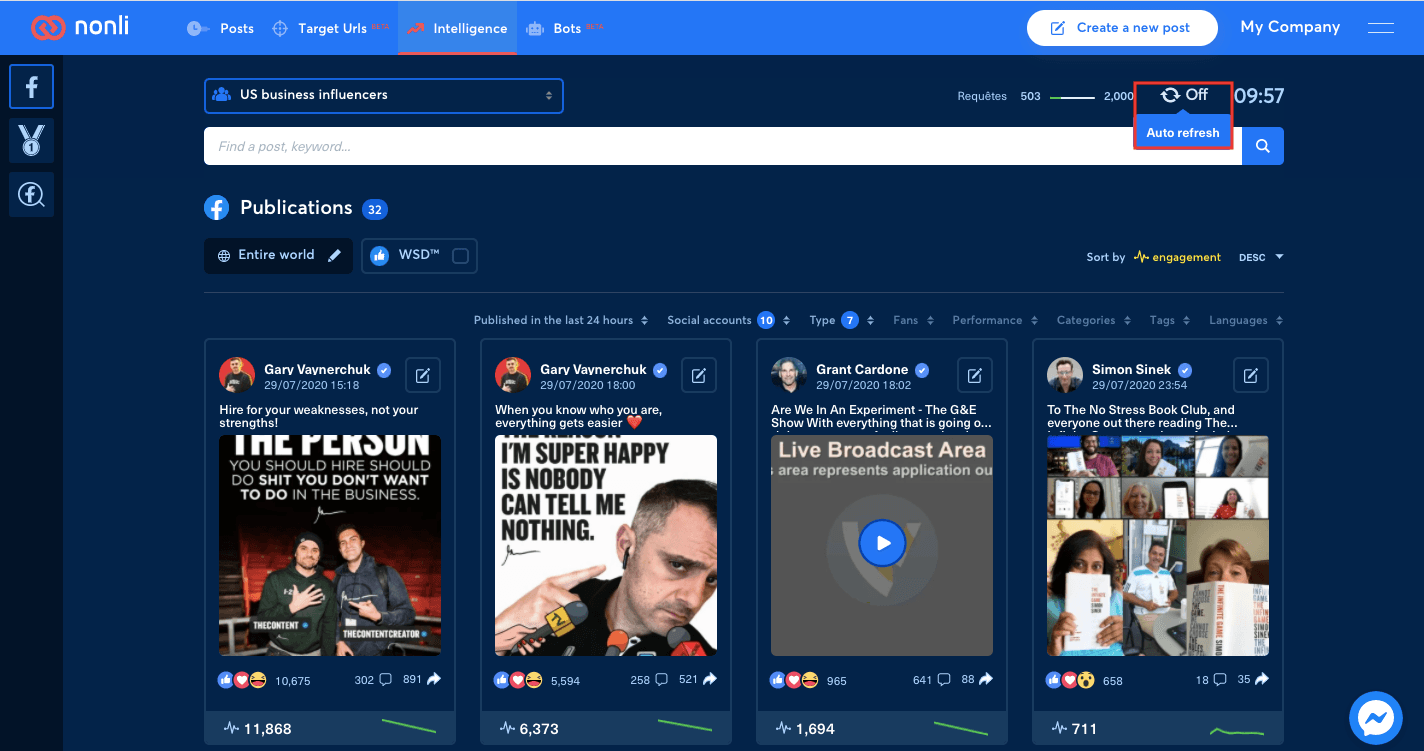1424x751 pixels.
Task: Select the Facebook icon in the left sidebar
Action: point(31,87)
